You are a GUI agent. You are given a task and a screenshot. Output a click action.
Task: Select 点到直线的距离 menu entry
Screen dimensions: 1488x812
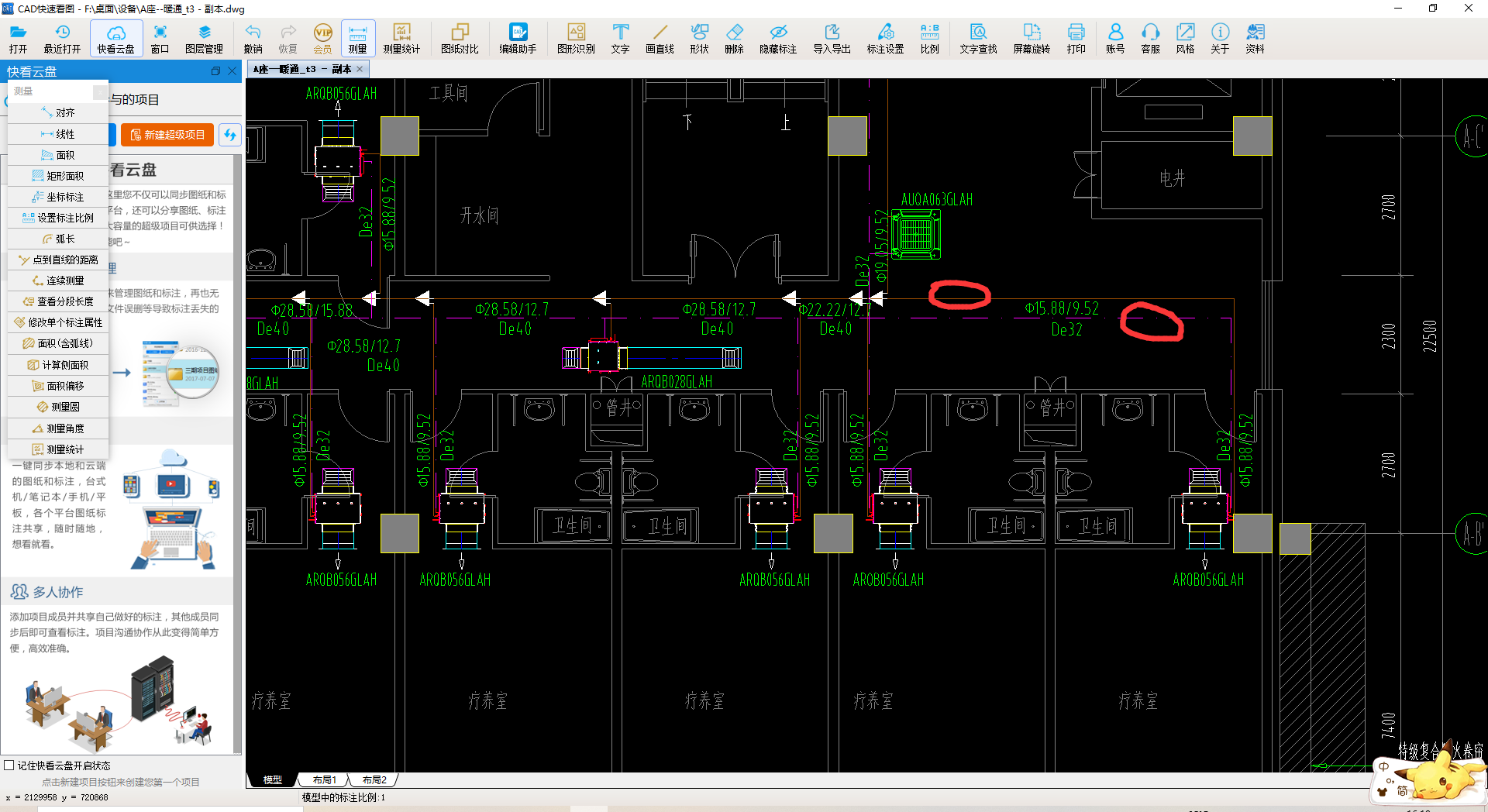point(58,260)
